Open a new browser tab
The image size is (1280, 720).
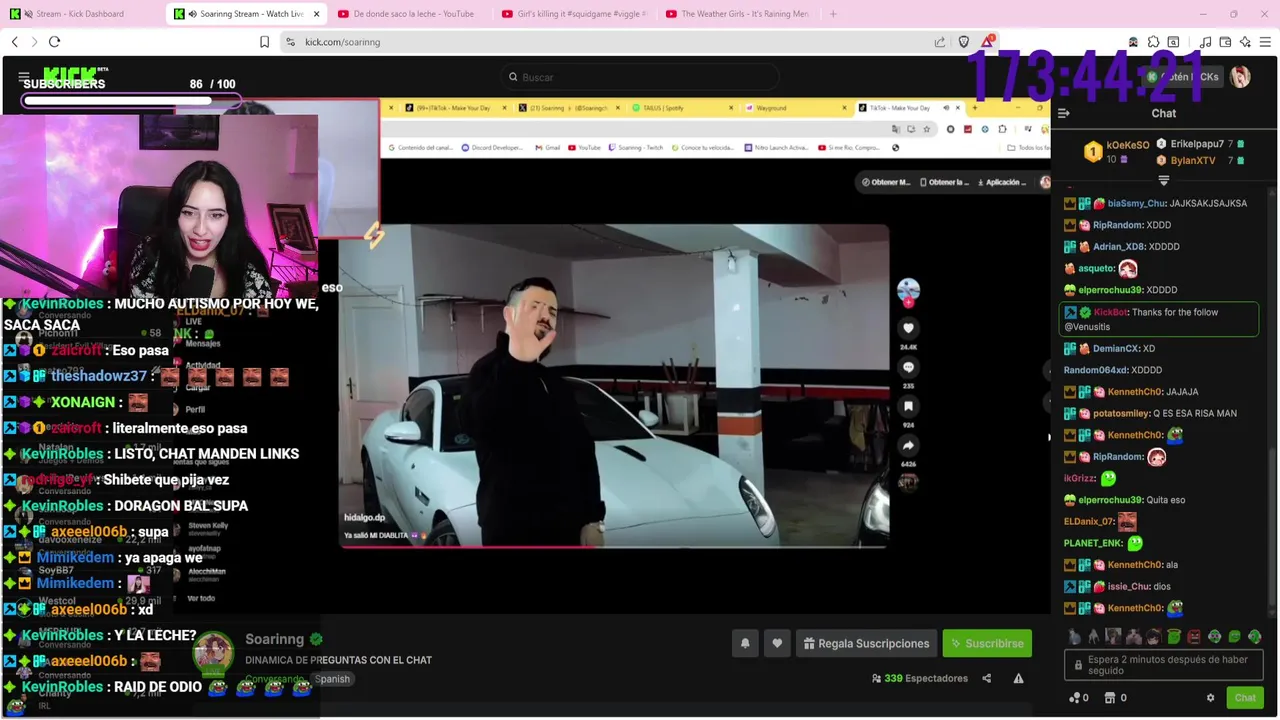tap(833, 14)
